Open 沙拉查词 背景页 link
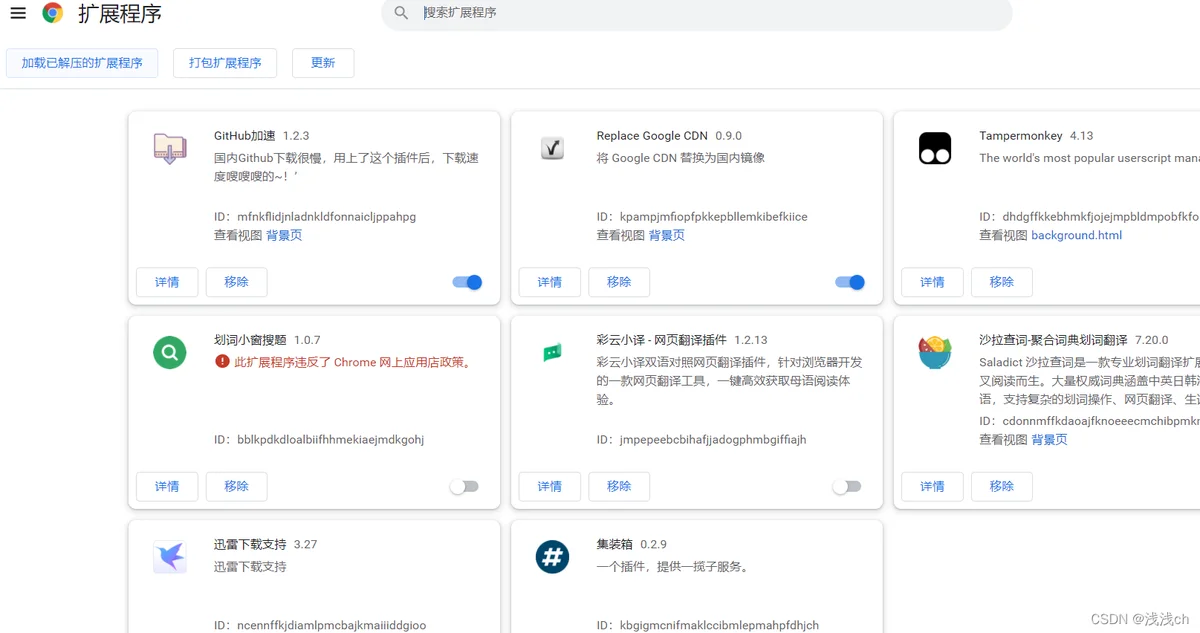Image resolution: width=1200 pixels, height=633 pixels. click(x=1049, y=439)
